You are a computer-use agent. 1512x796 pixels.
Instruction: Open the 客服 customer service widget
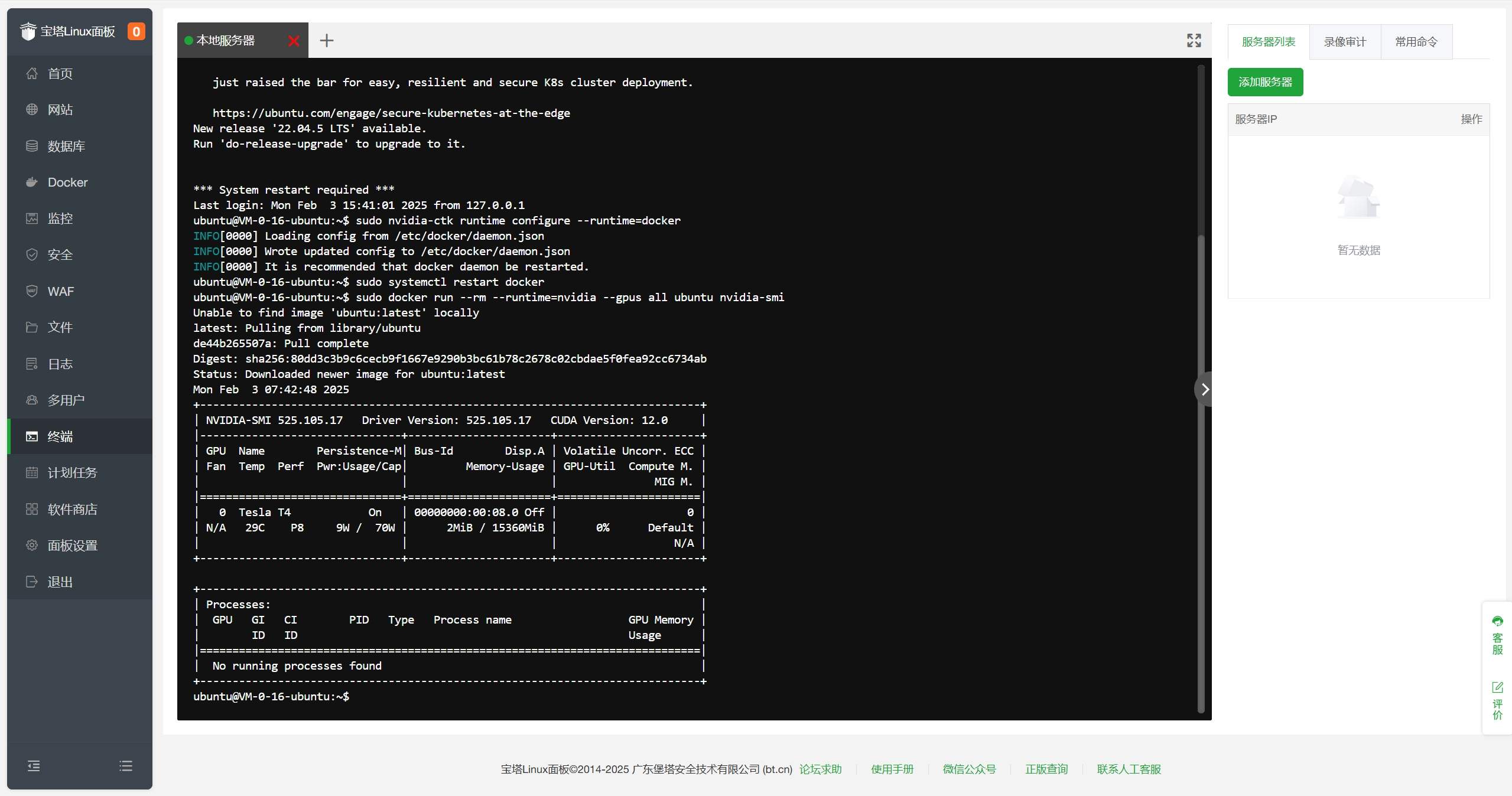pos(1497,635)
